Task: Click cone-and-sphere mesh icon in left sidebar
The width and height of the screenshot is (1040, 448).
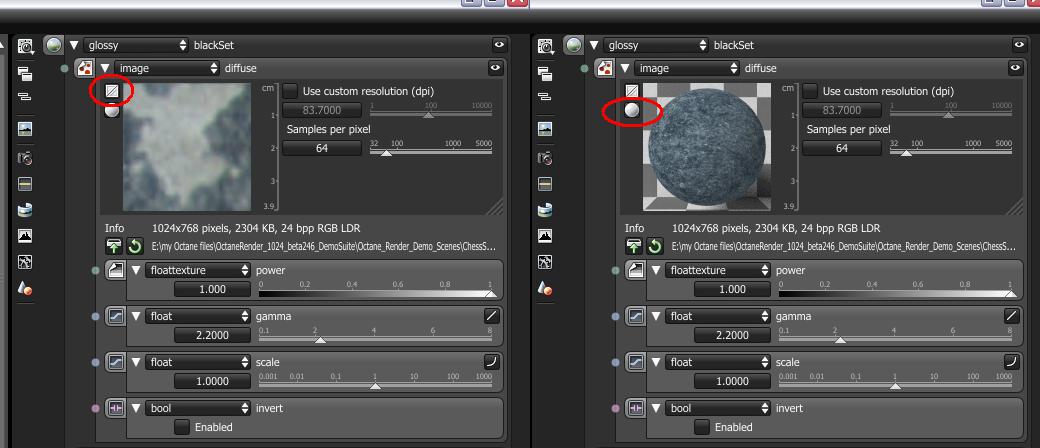Action: [25, 288]
